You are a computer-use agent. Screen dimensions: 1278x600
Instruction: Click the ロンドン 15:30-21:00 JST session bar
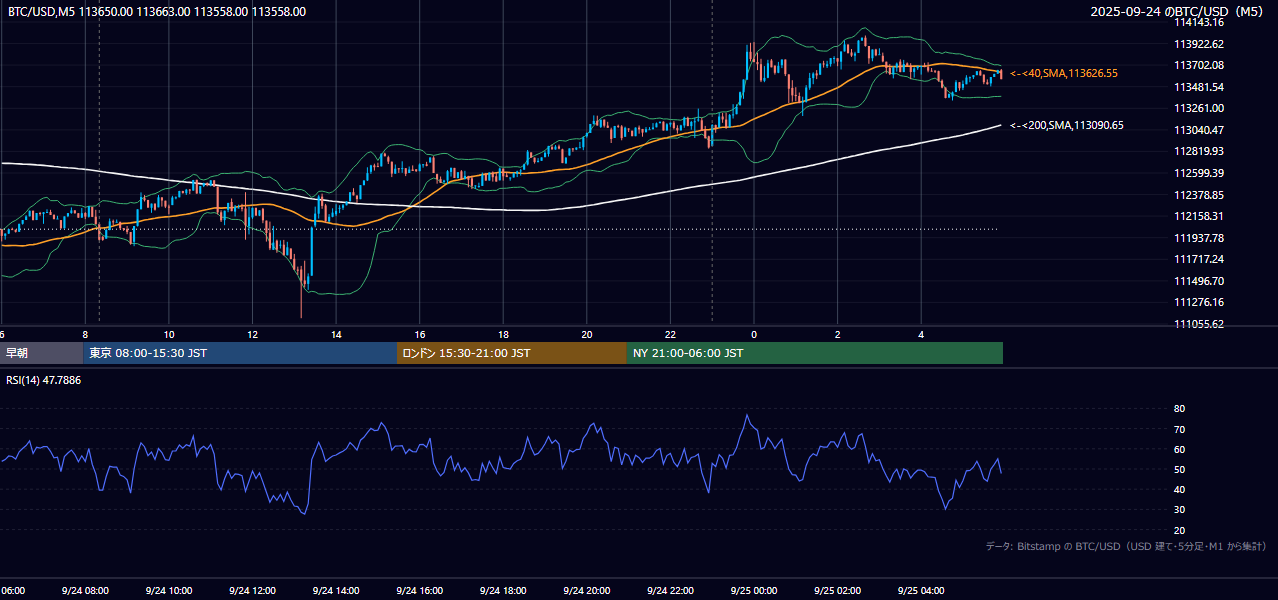[512, 353]
